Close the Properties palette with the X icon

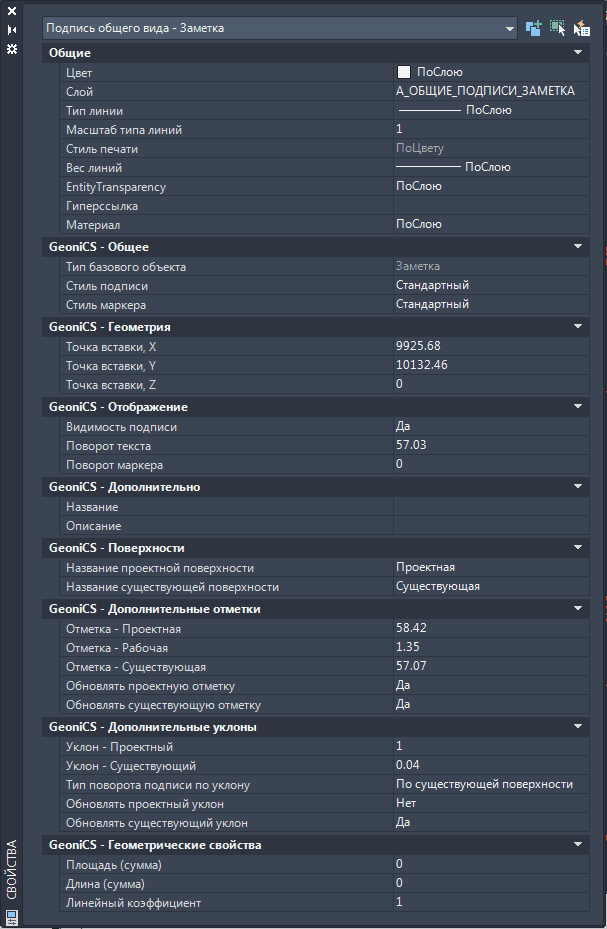[12, 11]
